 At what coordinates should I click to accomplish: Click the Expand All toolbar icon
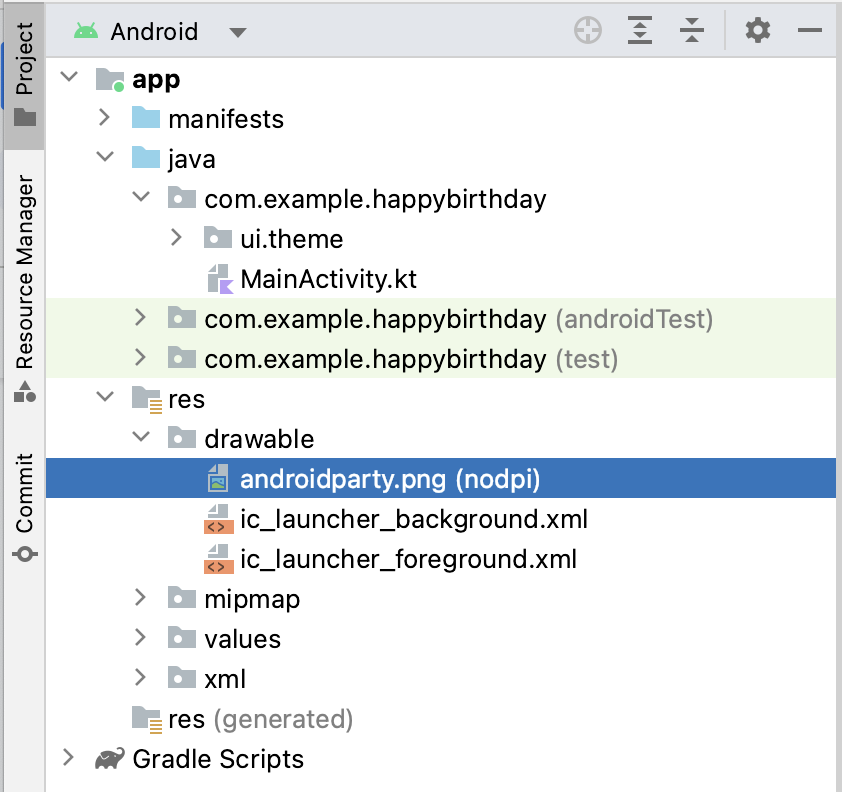(640, 31)
